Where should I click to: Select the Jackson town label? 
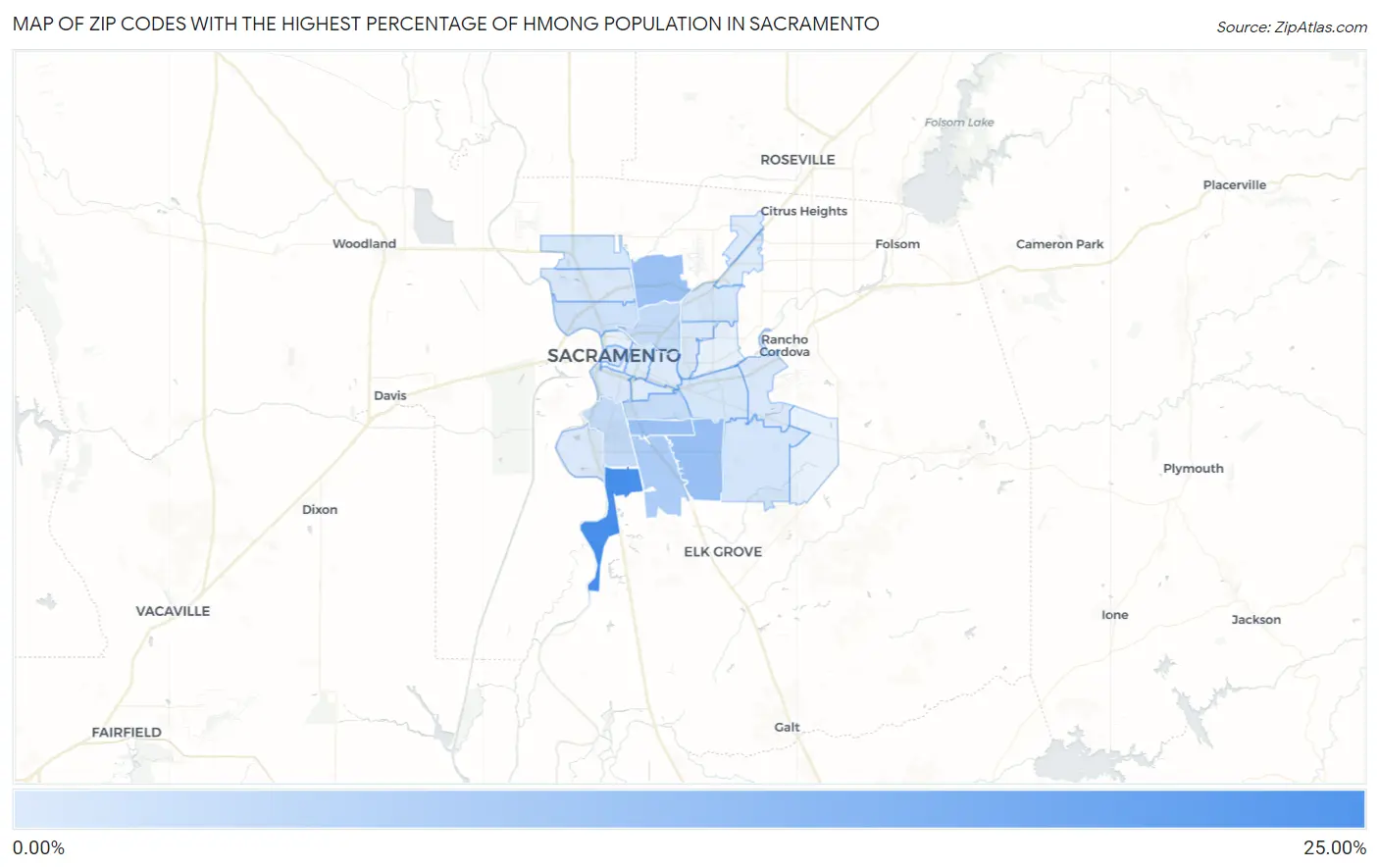[x=1255, y=620]
